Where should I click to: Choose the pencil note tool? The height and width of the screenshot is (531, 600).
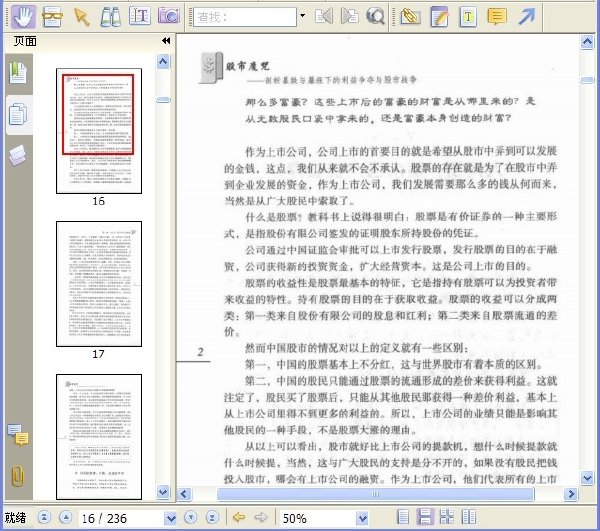[x=439, y=16]
